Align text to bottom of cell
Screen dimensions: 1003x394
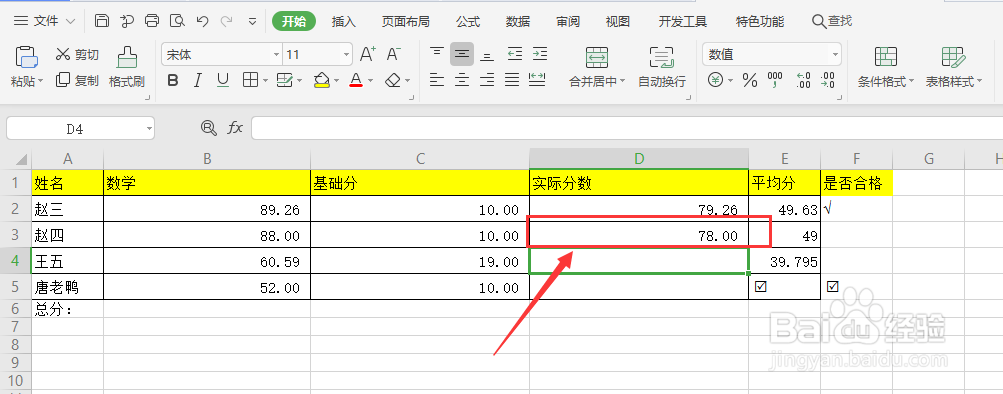[487, 56]
